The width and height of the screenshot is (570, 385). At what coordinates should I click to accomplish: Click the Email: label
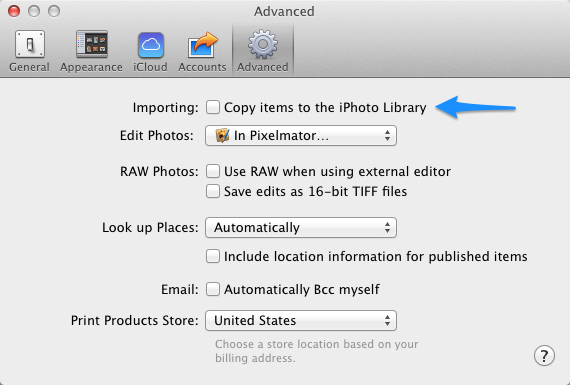180,289
